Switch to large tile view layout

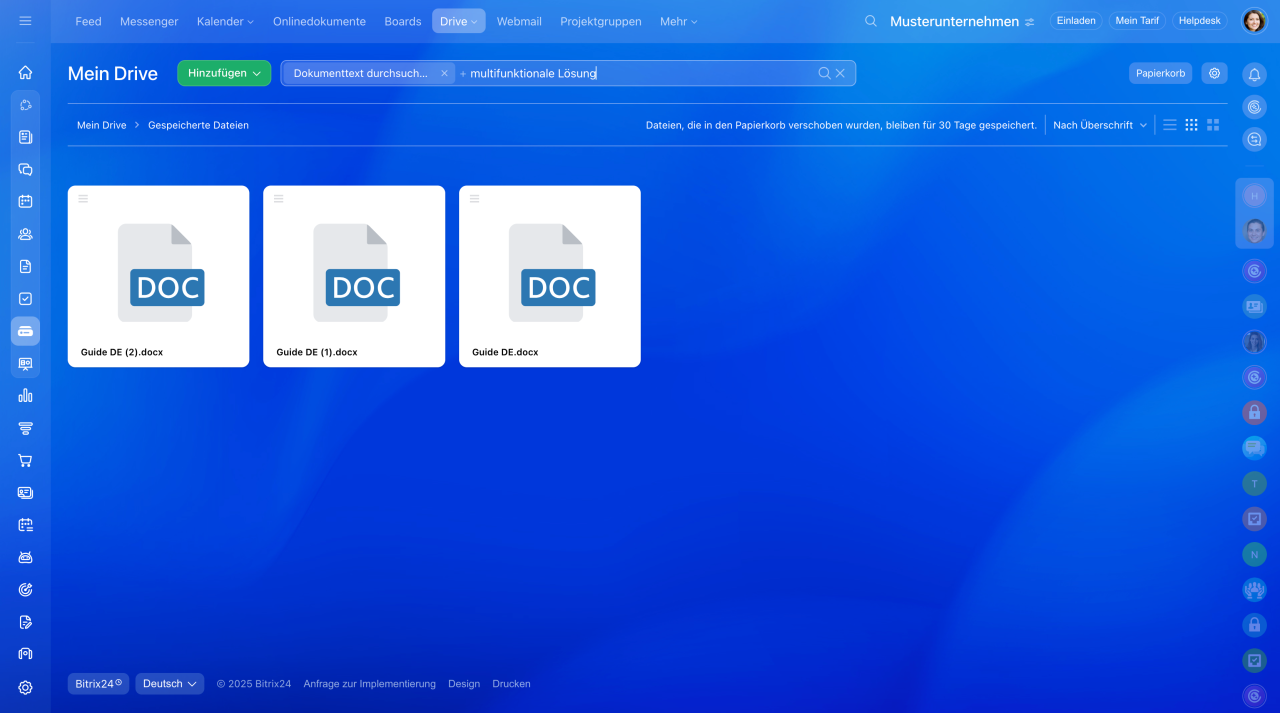[1213, 125]
